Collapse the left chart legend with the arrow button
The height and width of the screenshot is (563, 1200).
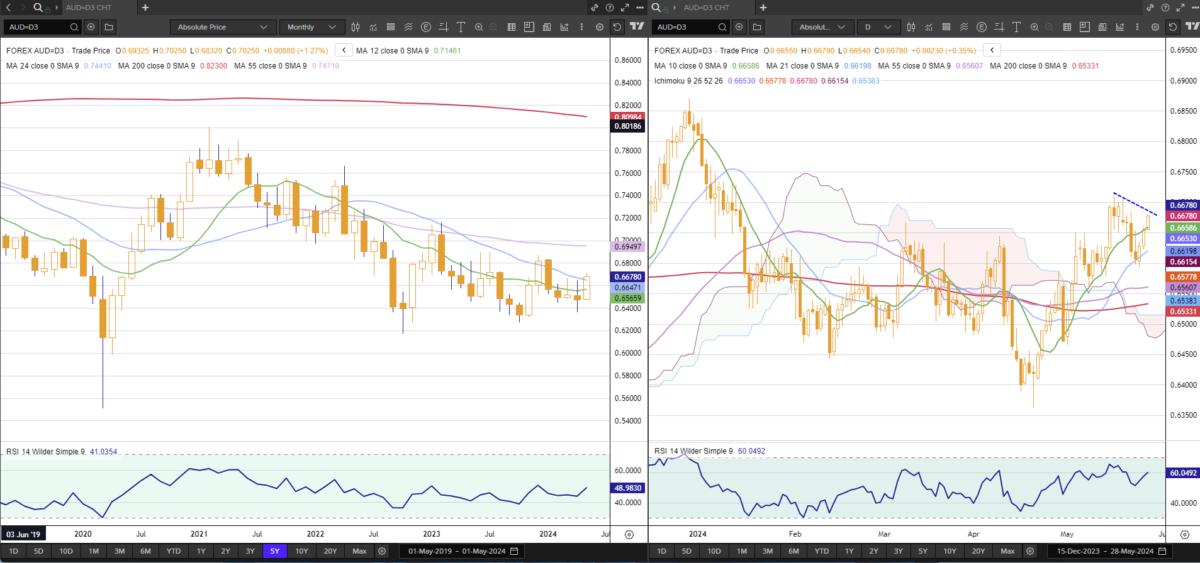click(x=344, y=49)
